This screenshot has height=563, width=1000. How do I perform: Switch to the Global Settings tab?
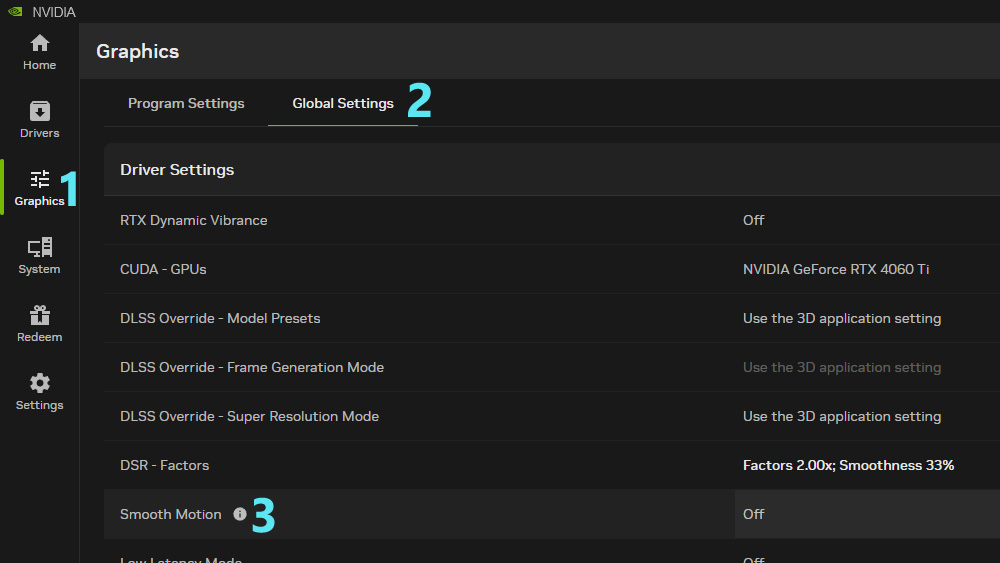point(343,104)
